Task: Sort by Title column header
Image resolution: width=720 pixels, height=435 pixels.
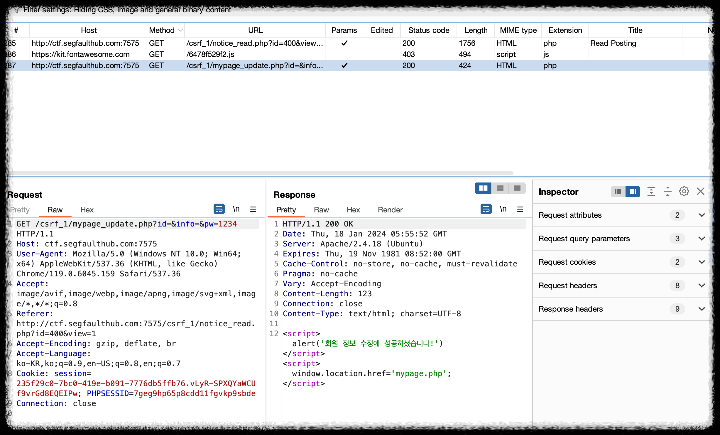Action: (x=635, y=30)
